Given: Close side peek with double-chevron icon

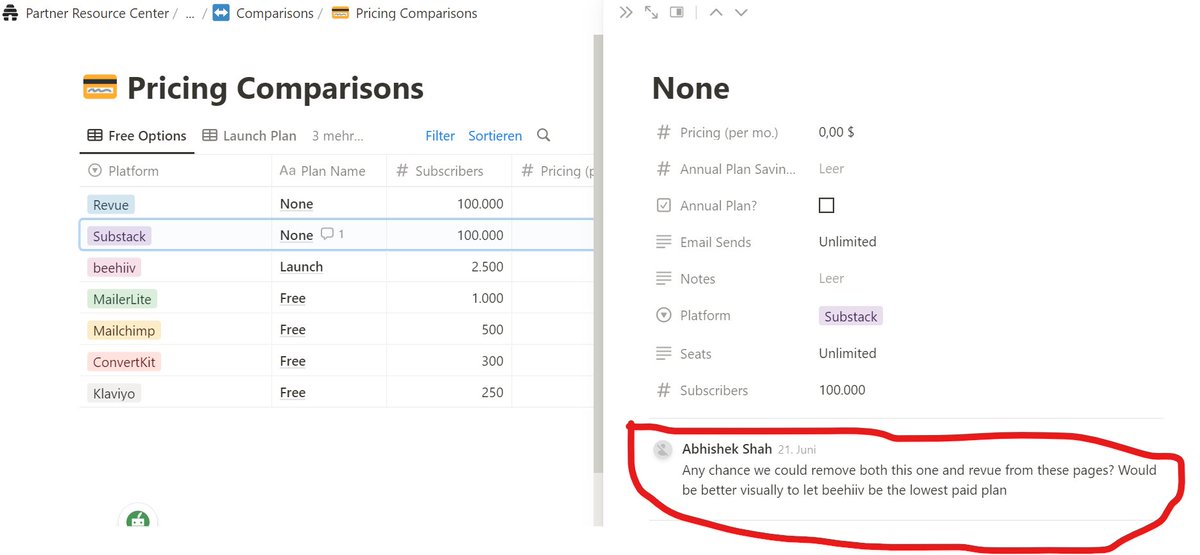Looking at the screenshot, I should 626,12.
